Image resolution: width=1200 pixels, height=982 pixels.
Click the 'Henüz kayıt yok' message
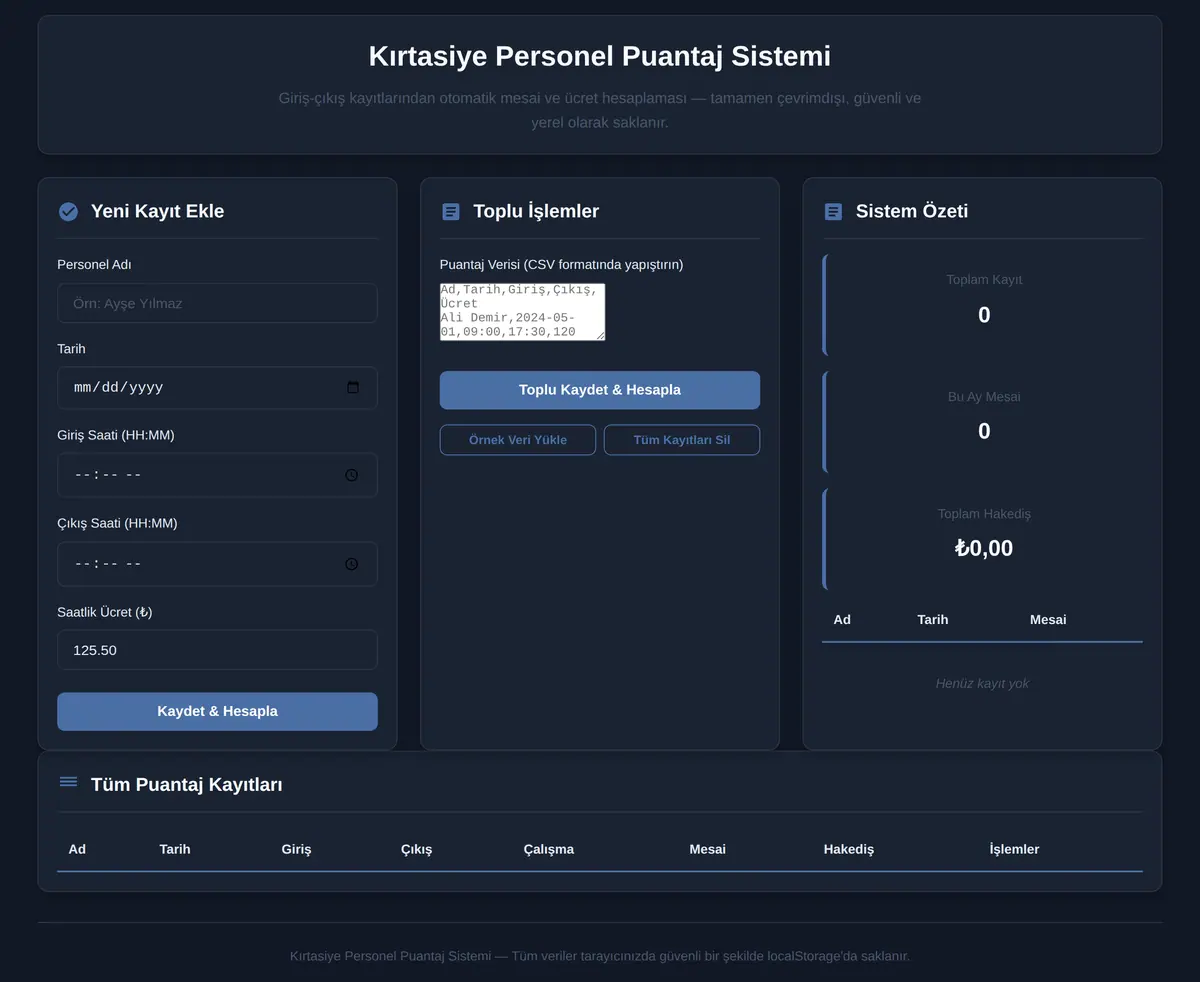[982, 684]
